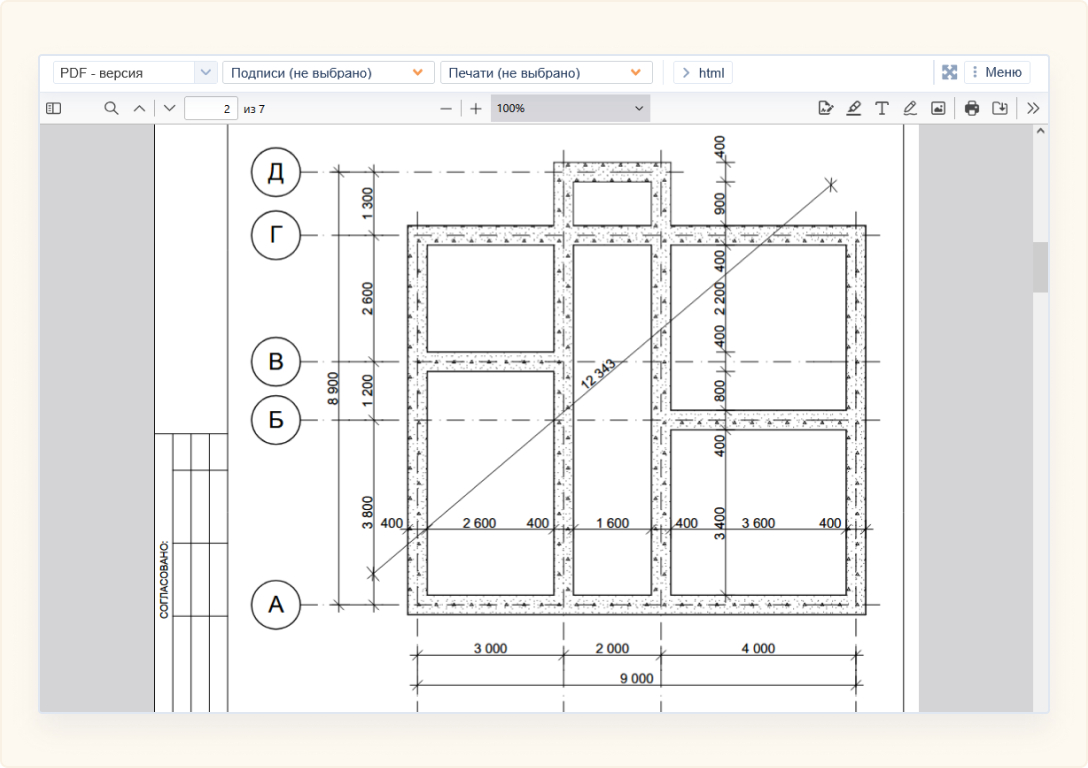Expand the "Подписи (не выбрано)" dropdown
1088x768 pixels.
[328, 73]
